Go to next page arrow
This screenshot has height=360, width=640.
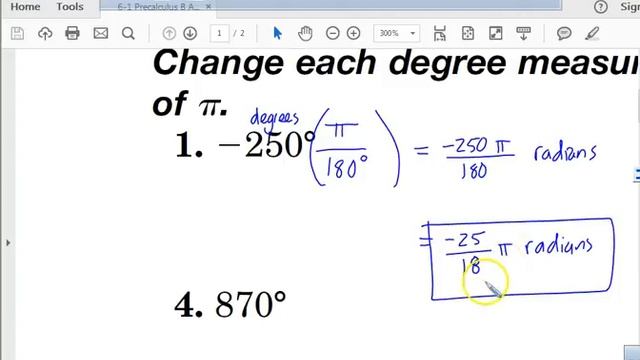tap(190, 33)
